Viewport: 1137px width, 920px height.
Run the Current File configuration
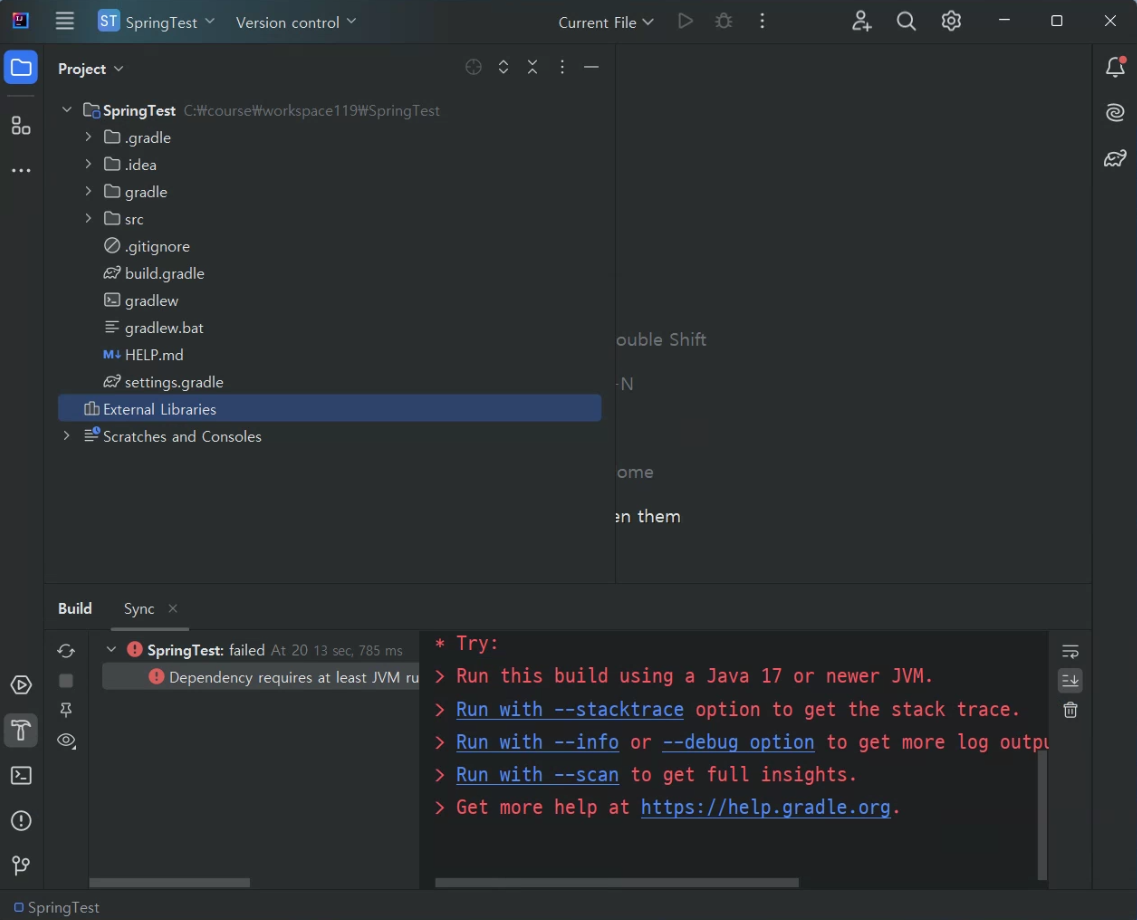tap(685, 21)
